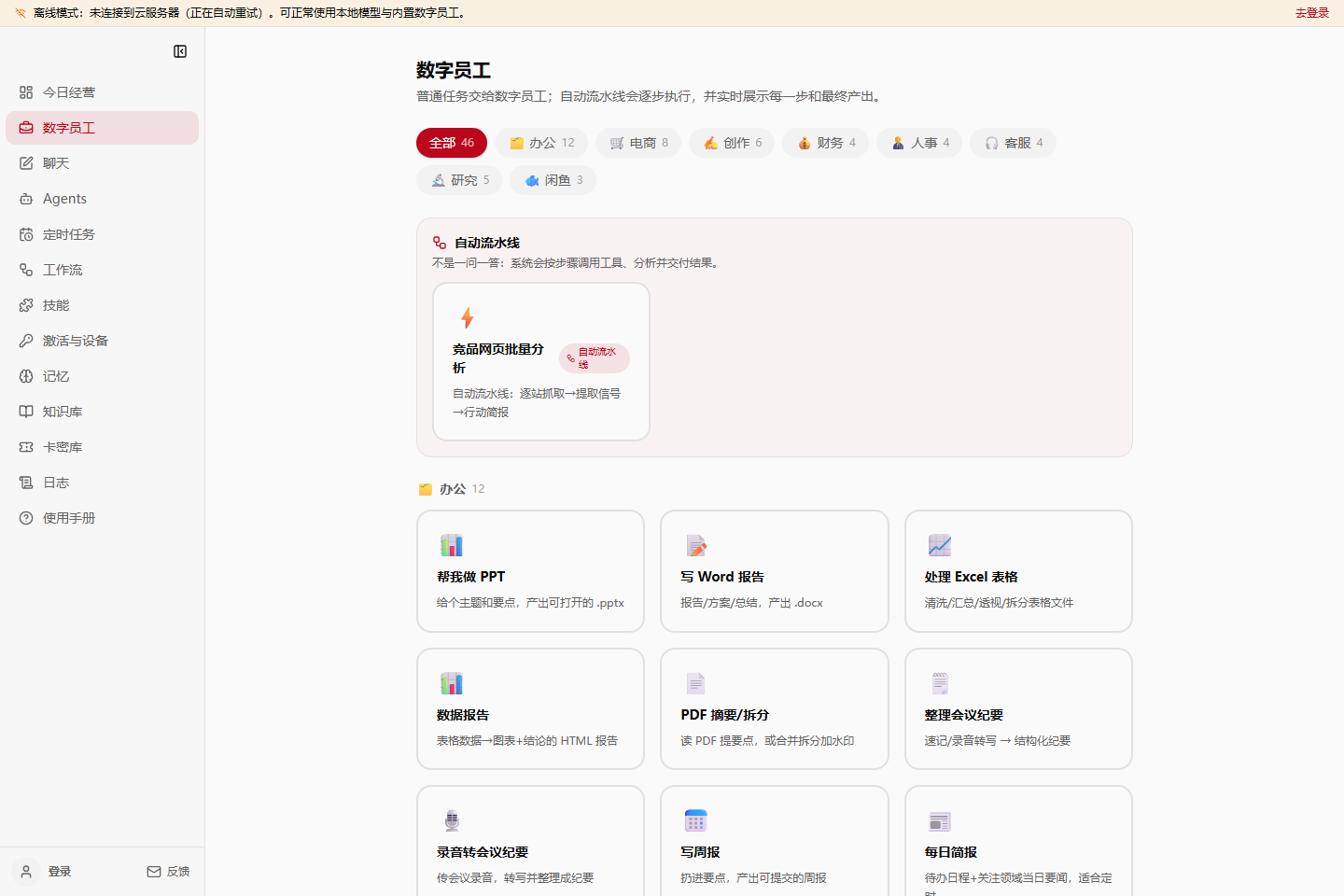The width and height of the screenshot is (1344, 896).
Task: Open 定时任务 clock icon
Action: coord(26,234)
